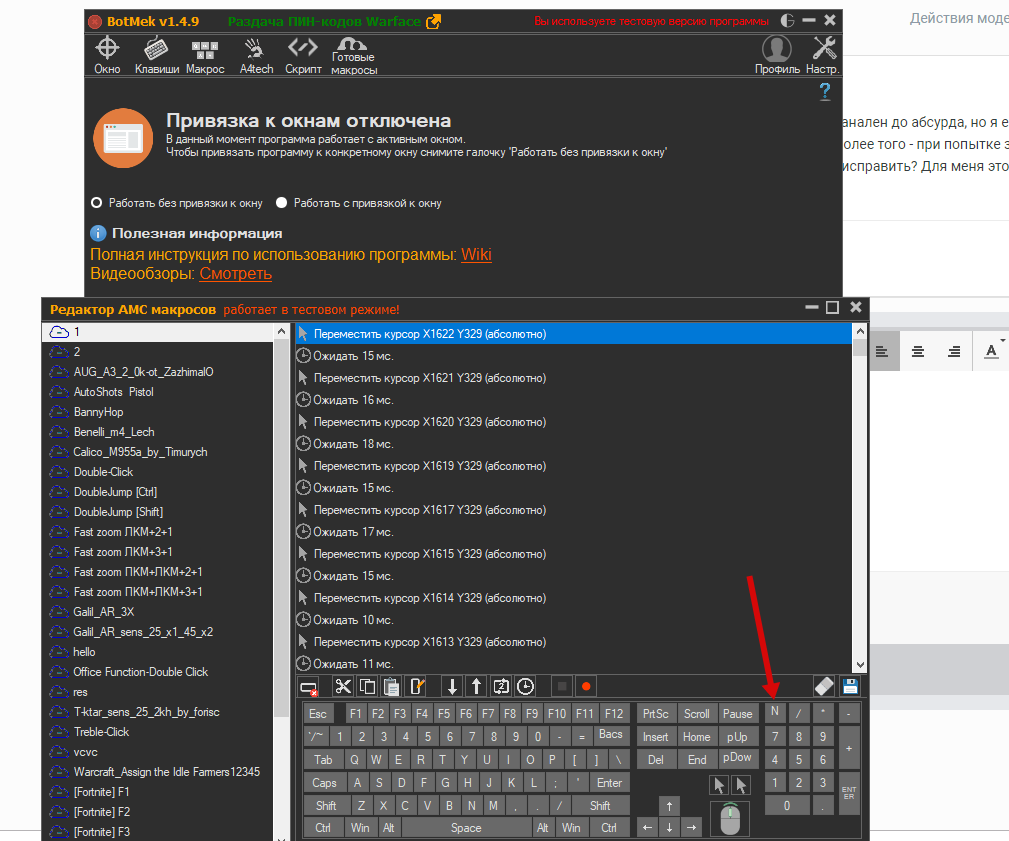Click the Home key on the virtual keyboard
This screenshot has width=1009, height=841.
click(x=696, y=737)
